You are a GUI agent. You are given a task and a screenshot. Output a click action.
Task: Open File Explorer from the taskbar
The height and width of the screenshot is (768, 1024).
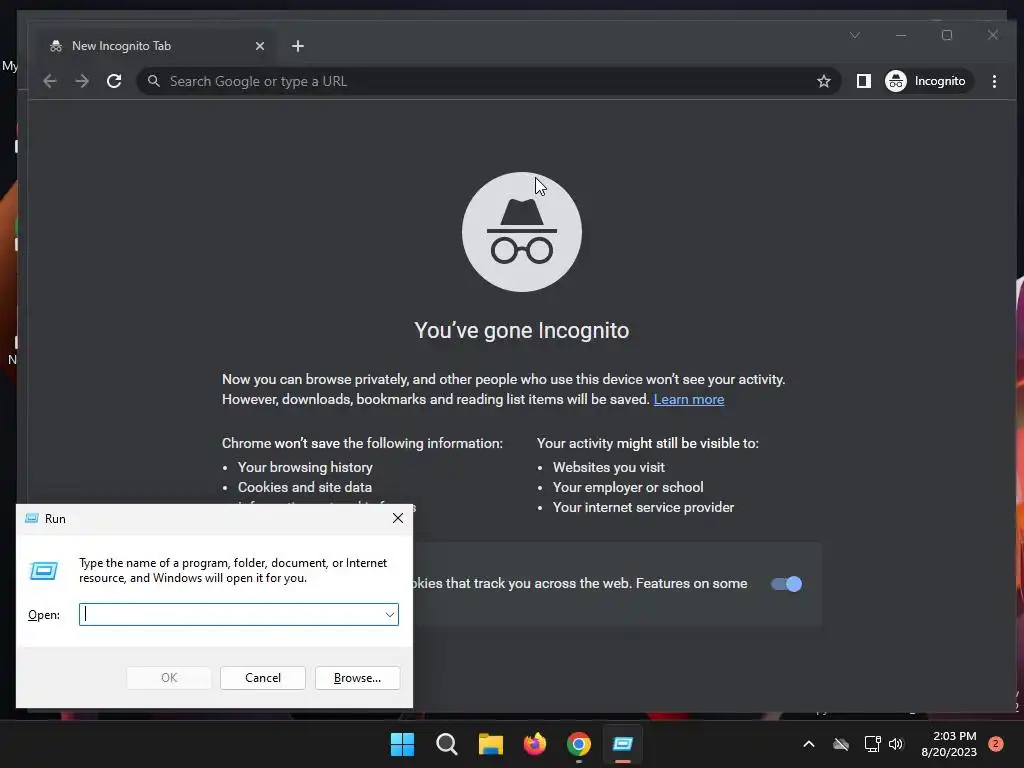[x=490, y=744]
